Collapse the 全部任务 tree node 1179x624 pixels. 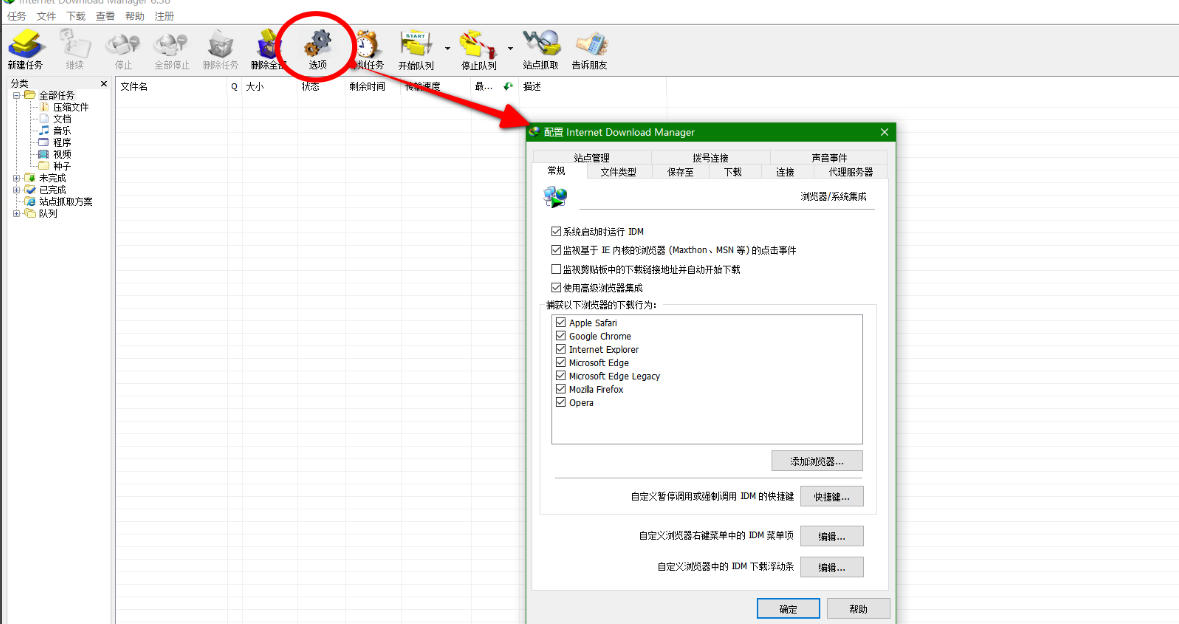(x=17, y=95)
